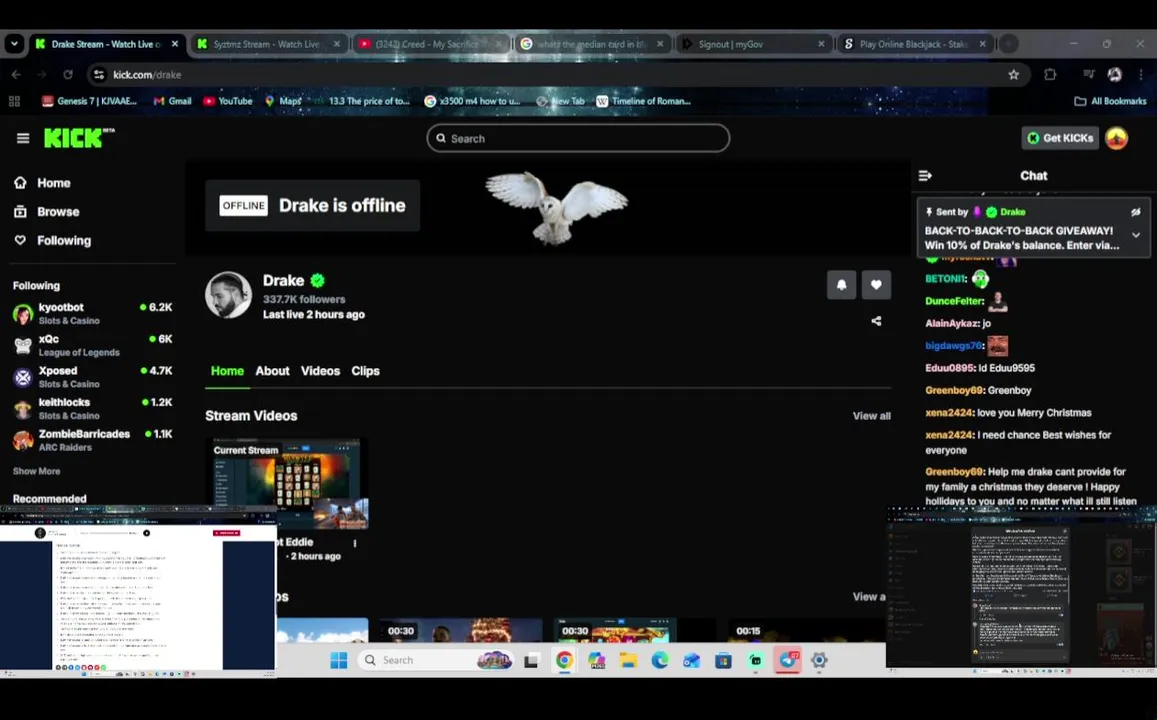Open File Explorer from taskbar
This screenshot has width=1157, height=720.
tap(628, 660)
